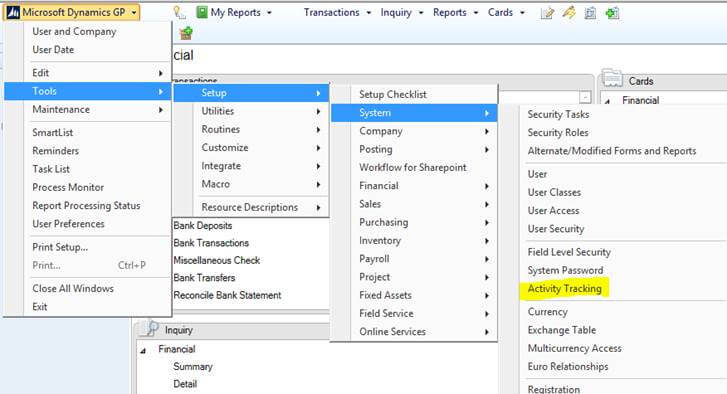Screen dimensions: 727x394
Task: Open Reminders menu item
Action: tap(55, 151)
